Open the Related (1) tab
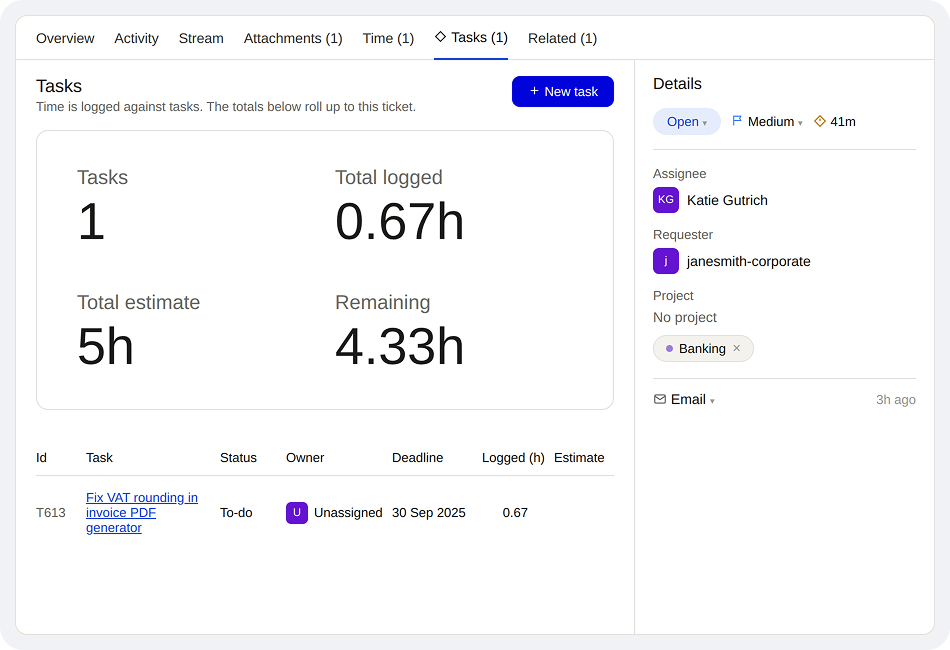 click(x=562, y=38)
